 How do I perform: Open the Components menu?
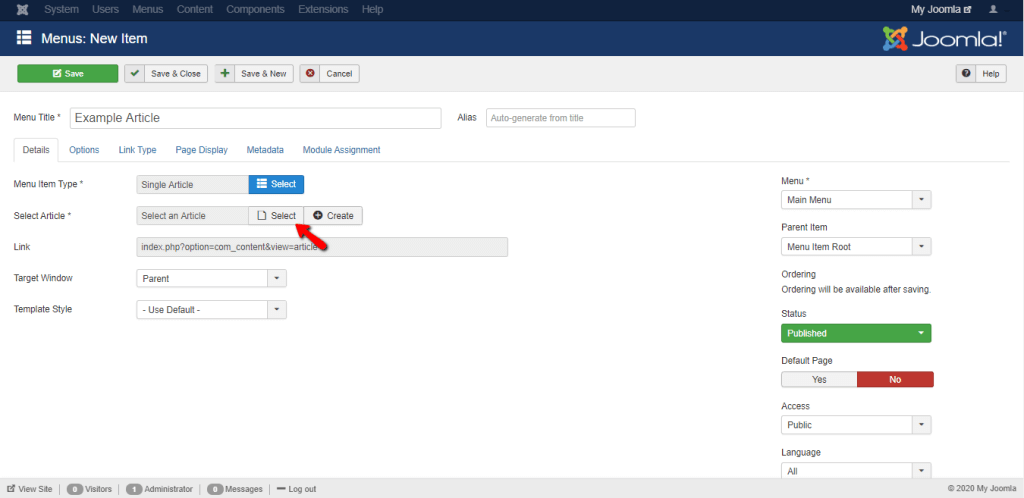coord(255,10)
